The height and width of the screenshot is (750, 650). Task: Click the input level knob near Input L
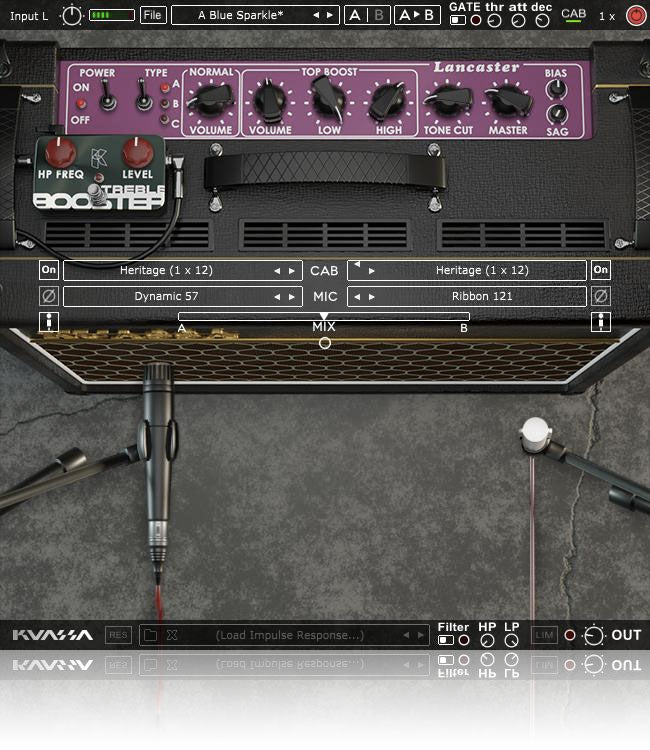pyautogui.click(x=72, y=16)
